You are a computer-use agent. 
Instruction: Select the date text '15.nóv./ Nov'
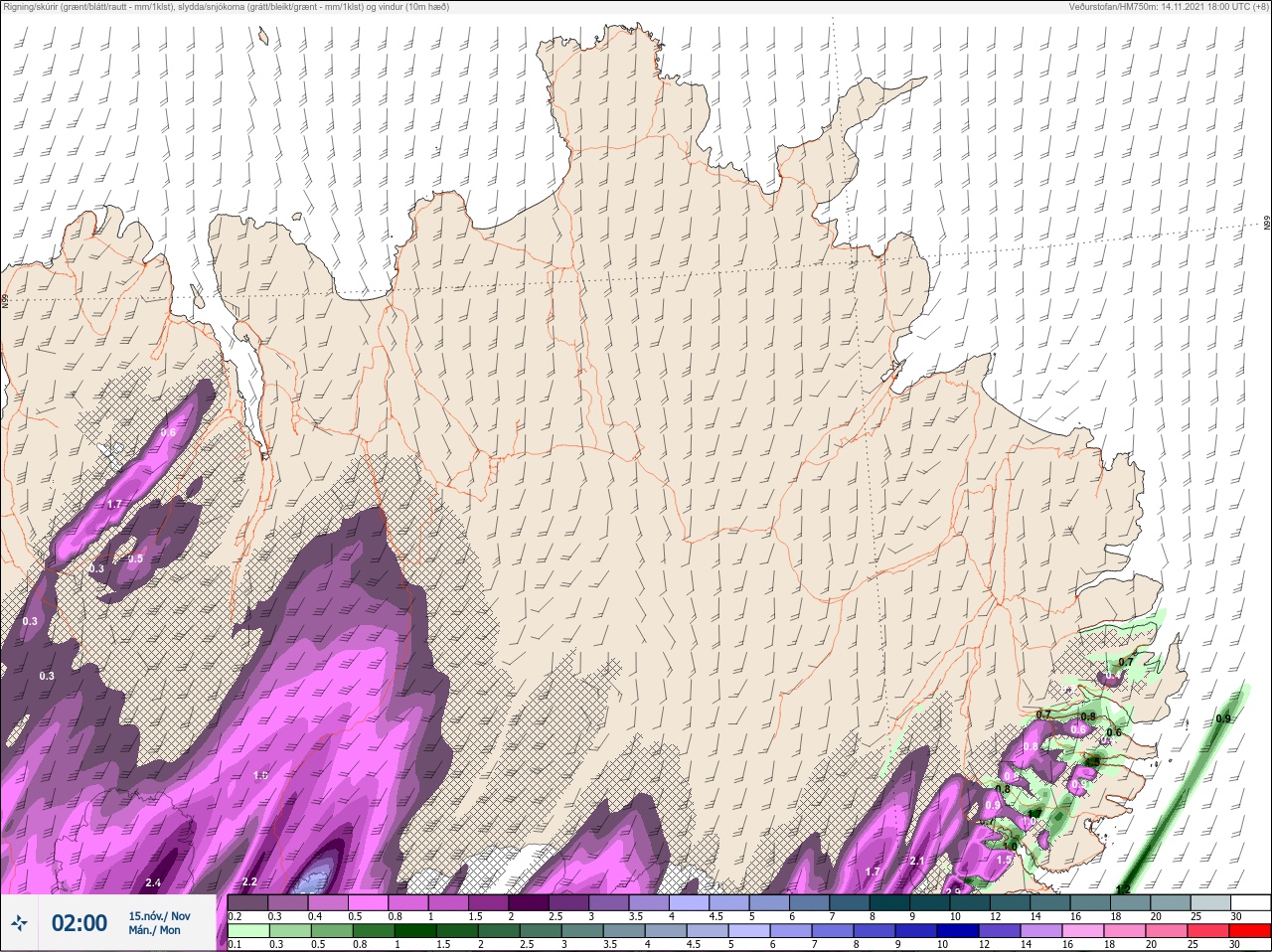(159, 915)
